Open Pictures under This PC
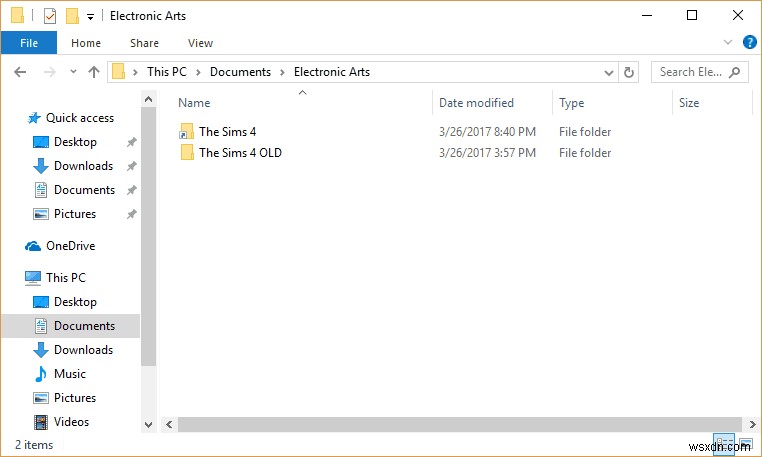 click(x=75, y=397)
